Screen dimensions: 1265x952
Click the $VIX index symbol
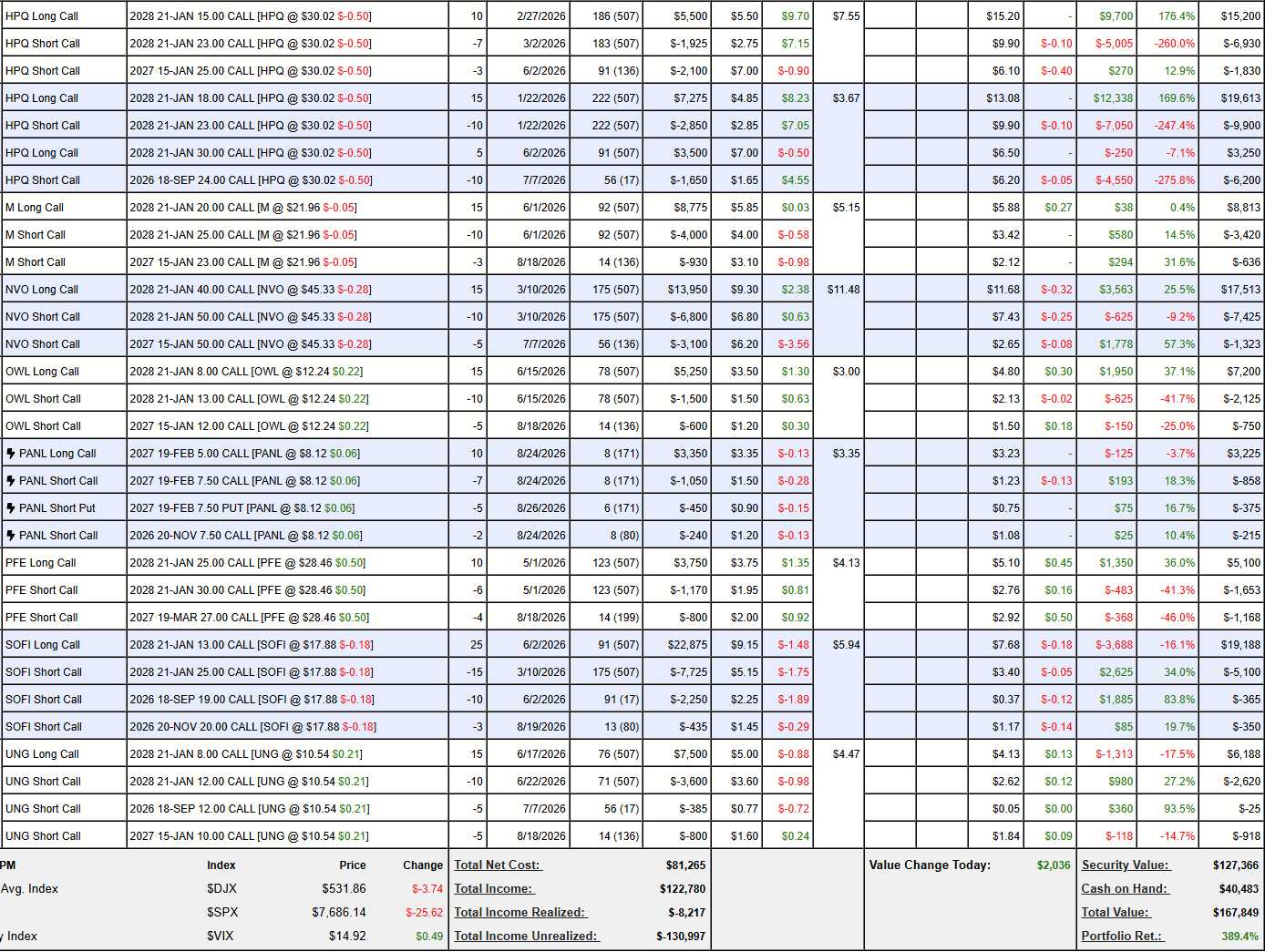[221, 937]
